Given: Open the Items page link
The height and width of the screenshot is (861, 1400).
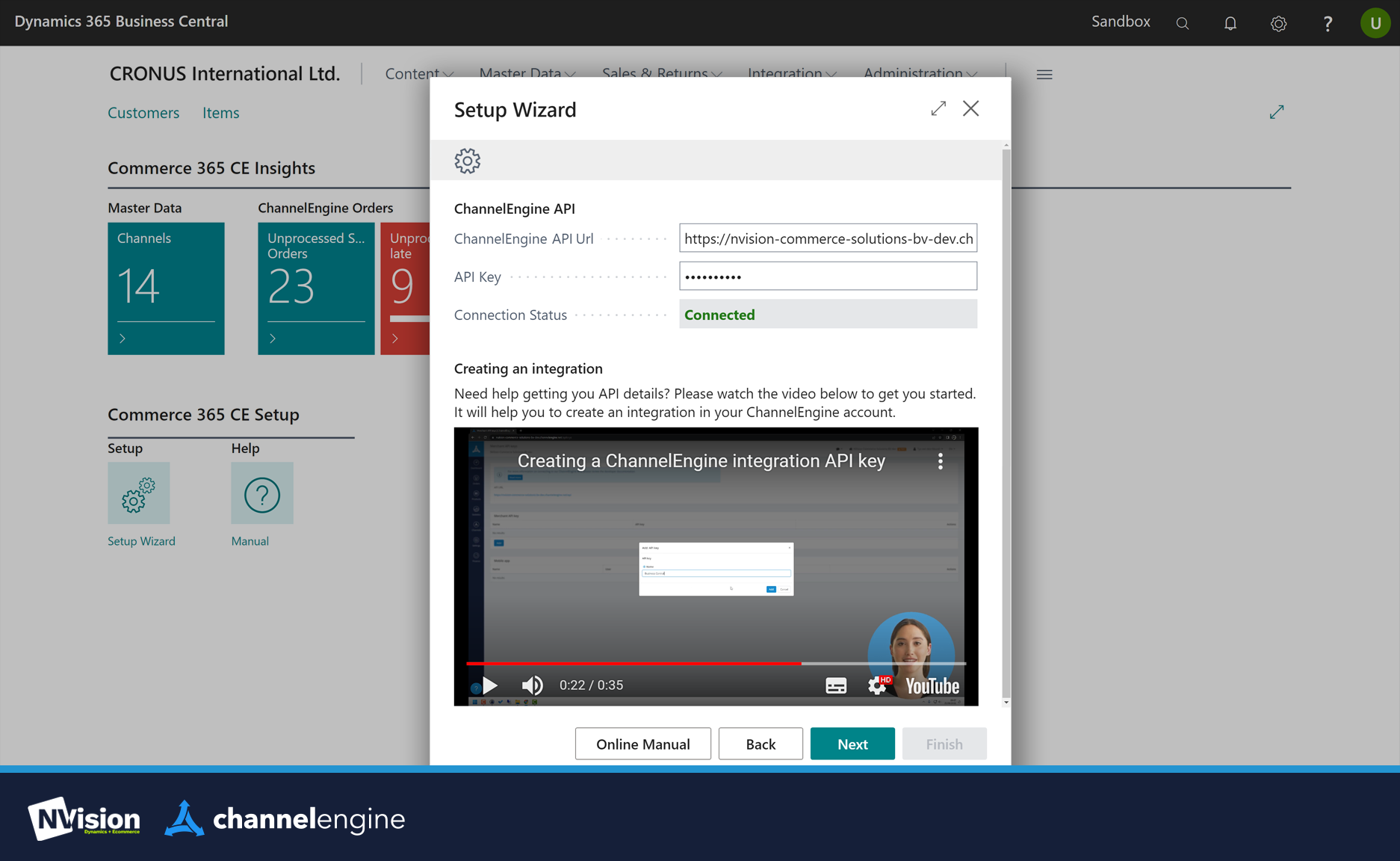Looking at the screenshot, I should point(220,113).
